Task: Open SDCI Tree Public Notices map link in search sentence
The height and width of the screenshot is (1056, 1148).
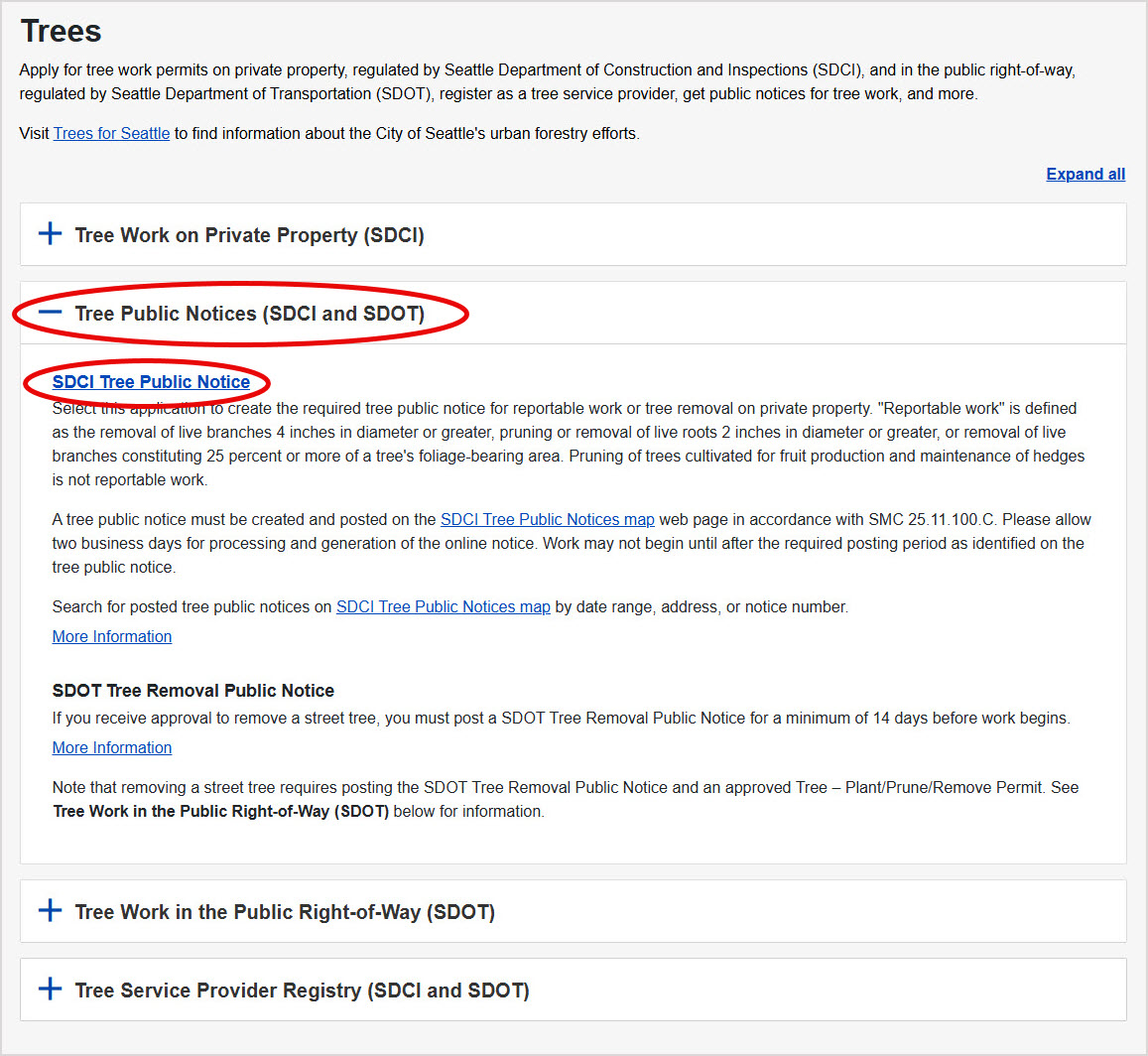Action: point(443,606)
